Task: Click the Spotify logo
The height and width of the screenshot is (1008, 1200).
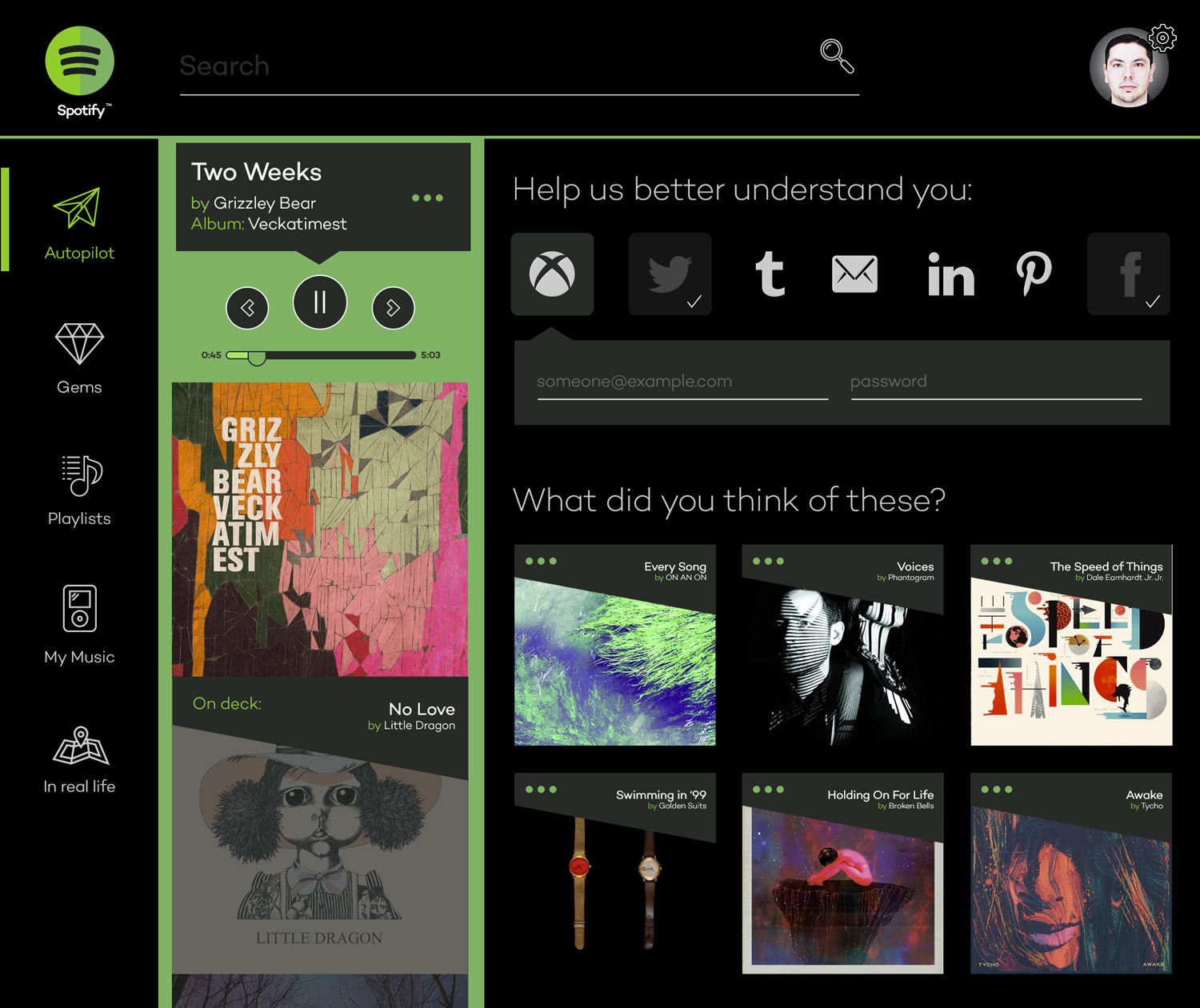Action: click(x=80, y=72)
